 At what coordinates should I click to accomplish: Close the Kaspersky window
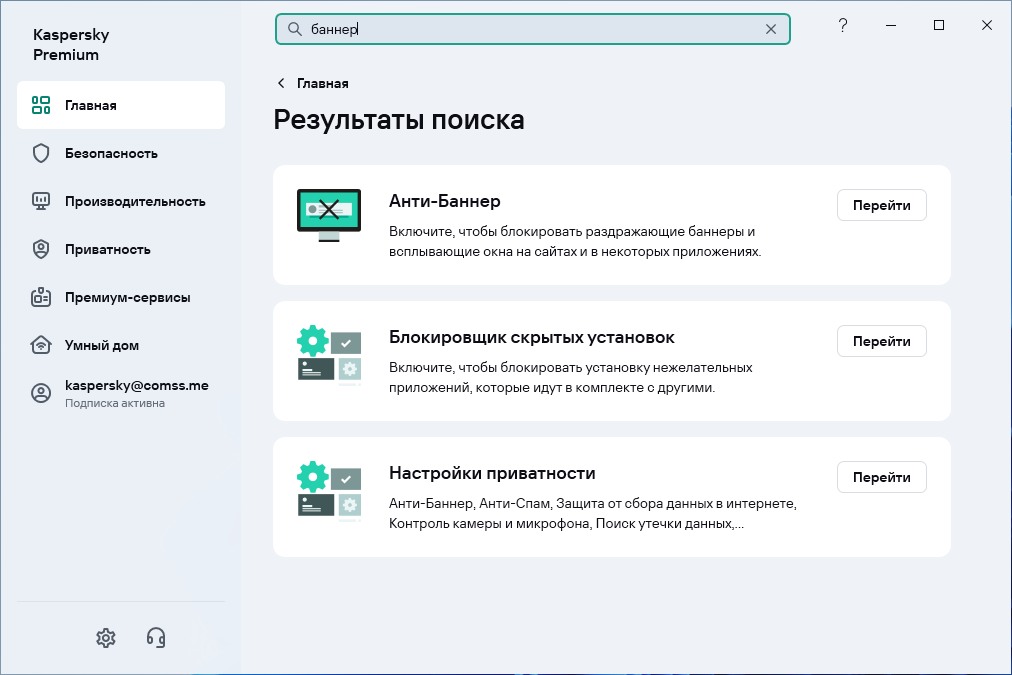pos(987,25)
